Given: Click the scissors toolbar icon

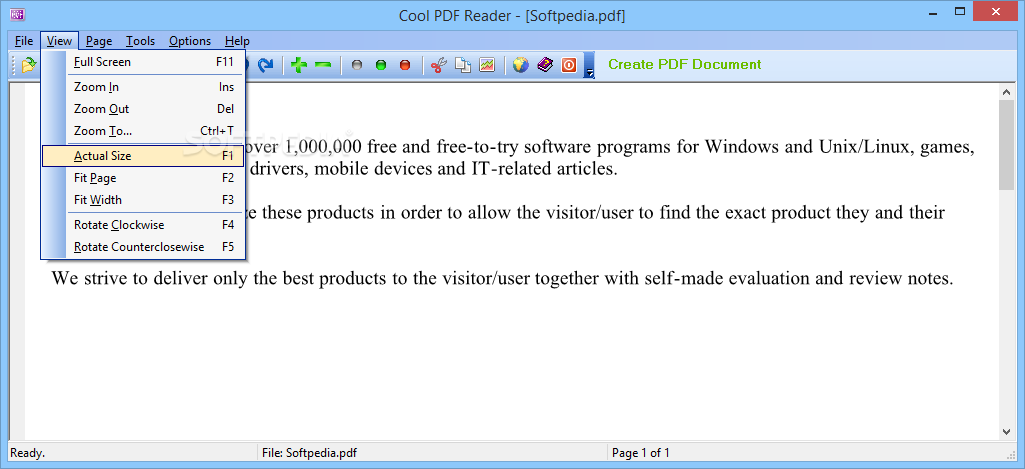Looking at the screenshot, I should pos(439,65).
